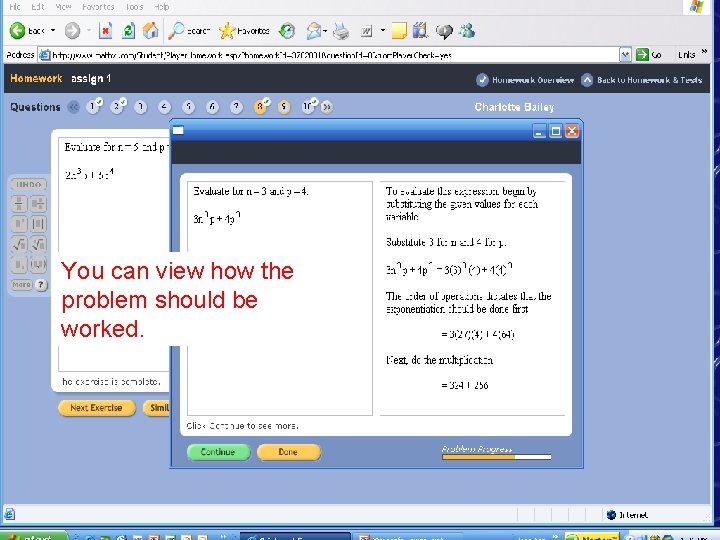720x540 pixels.
Task: Insert an nth root template
Action: pos(38,244)
